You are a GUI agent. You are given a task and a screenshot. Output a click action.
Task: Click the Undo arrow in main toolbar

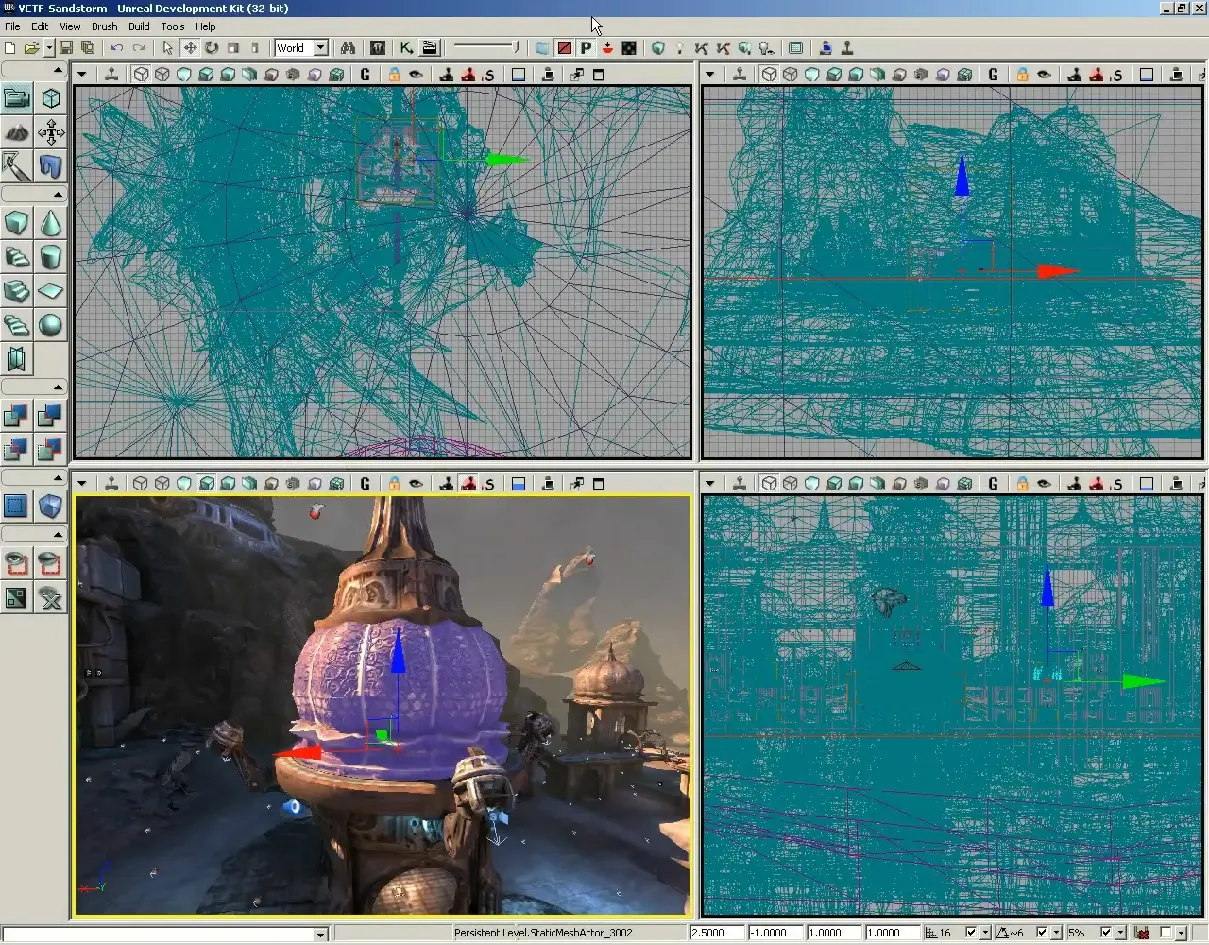pyautogui.click(x=117, y=47)
